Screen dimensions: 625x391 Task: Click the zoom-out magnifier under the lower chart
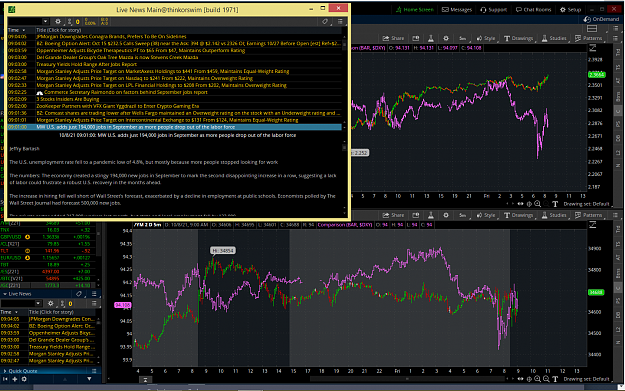pos(546,379)
